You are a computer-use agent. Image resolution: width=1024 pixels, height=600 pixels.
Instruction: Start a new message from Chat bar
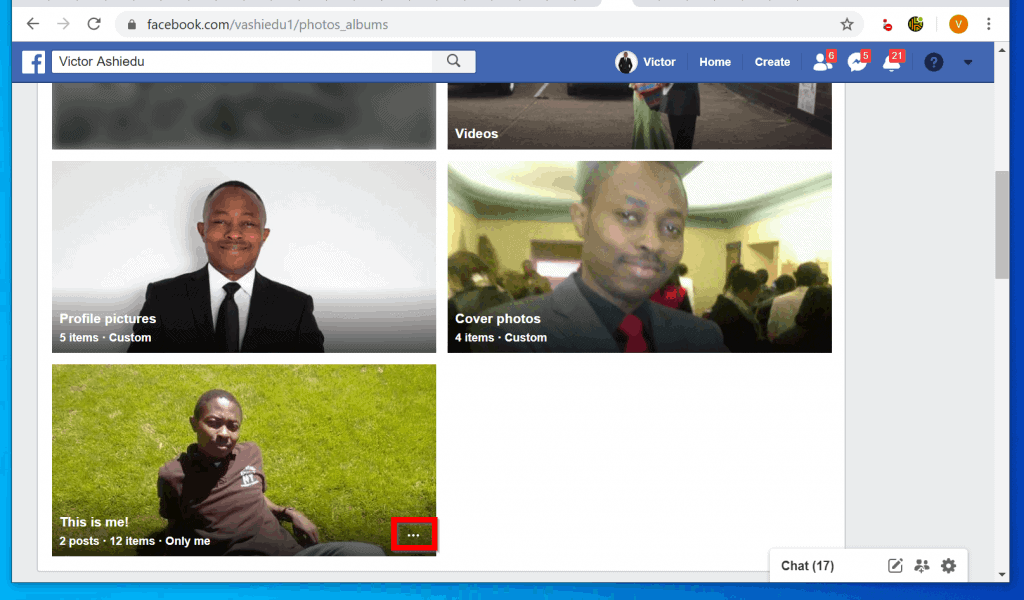click(x=895, y=565)
